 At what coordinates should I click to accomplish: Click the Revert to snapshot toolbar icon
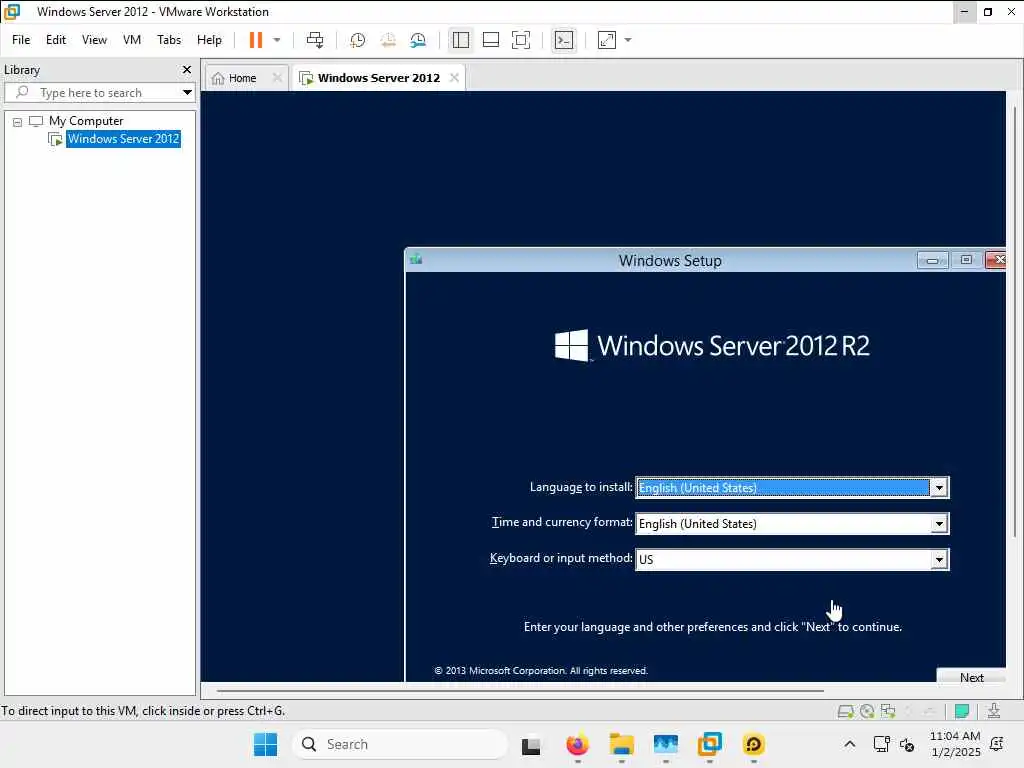click(388, 40)
